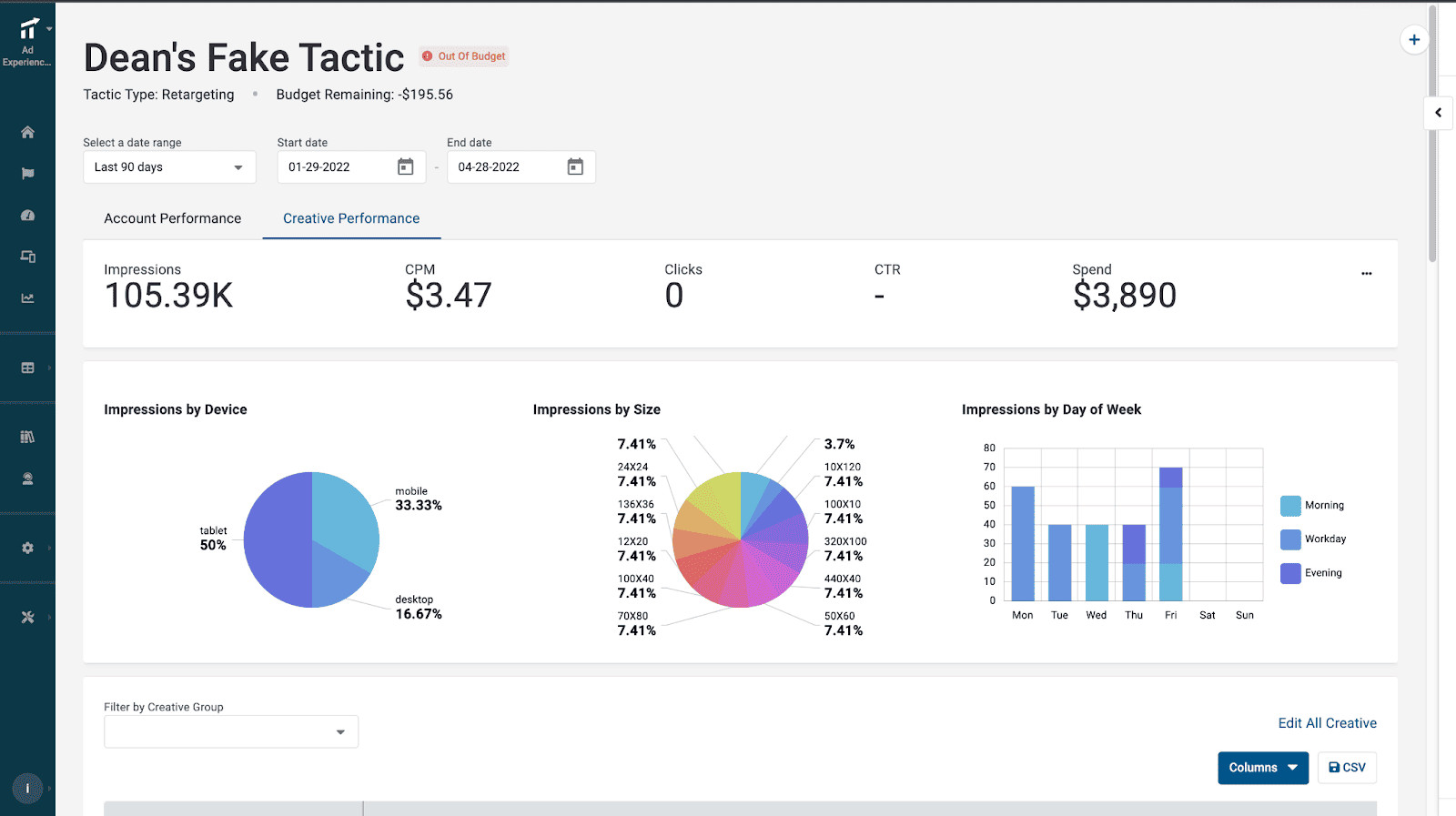Open the settings gear icon in sidebar
Image resolution: width=1456 pixels, height=816 pixels.
pos(27,548)
